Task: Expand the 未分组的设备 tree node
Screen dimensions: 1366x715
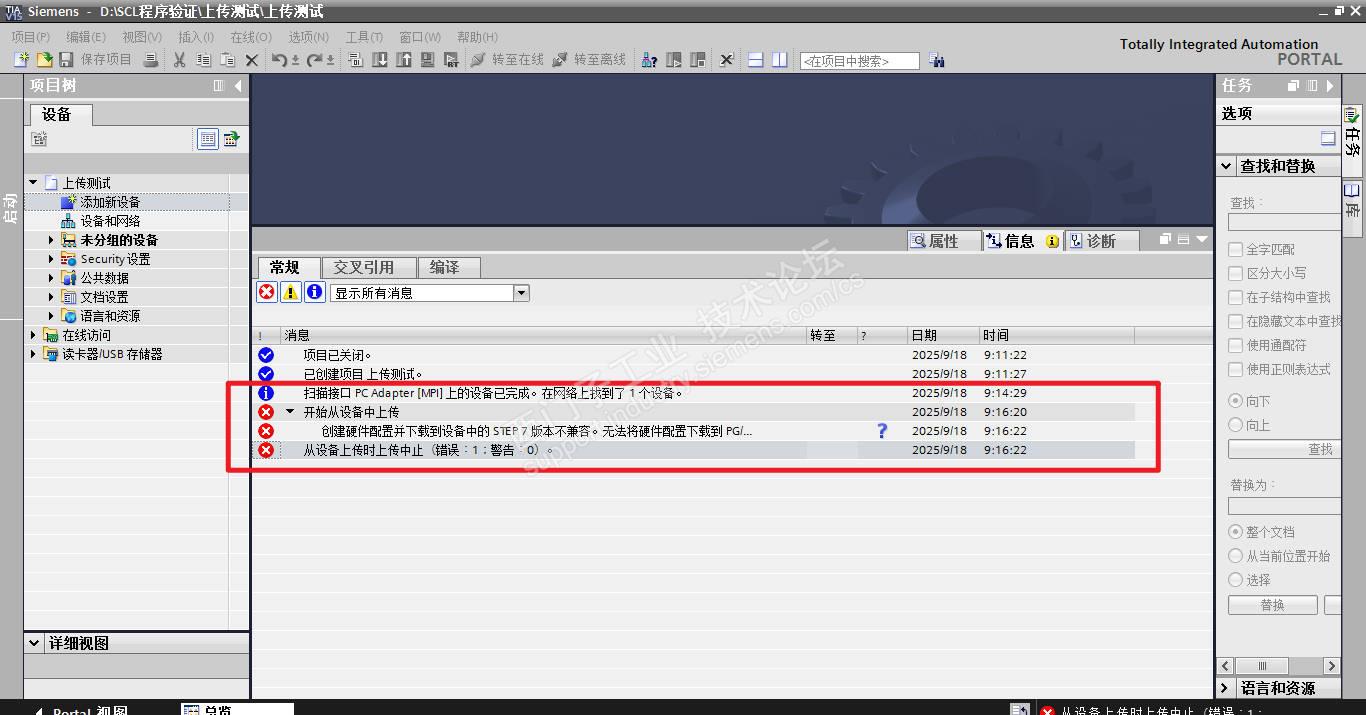Action: click(x=52, y=240)
